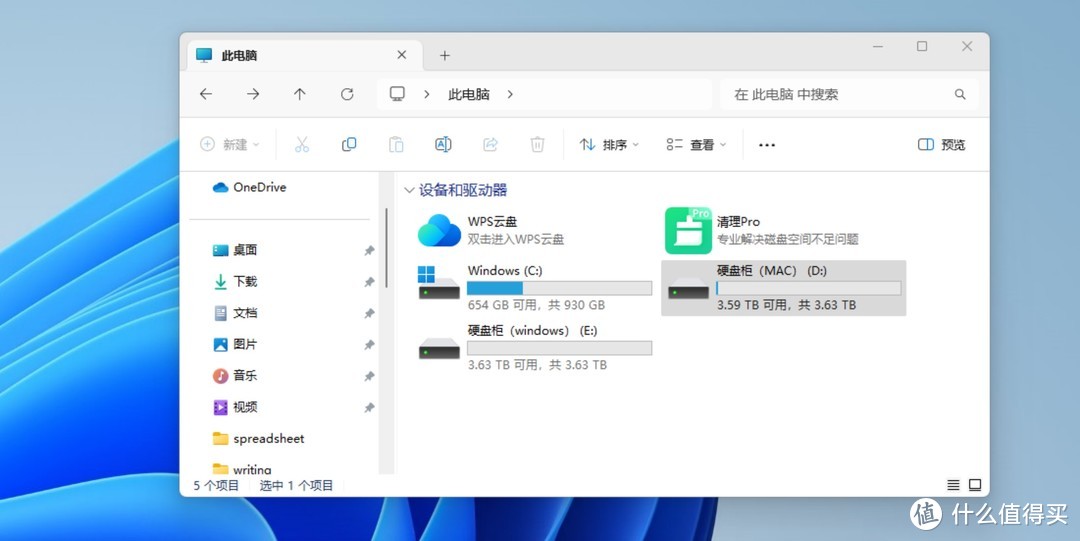The image size is (1080, 541).
Task: Open 音乐 in the sidebar
Action: (x=235, y=376)
